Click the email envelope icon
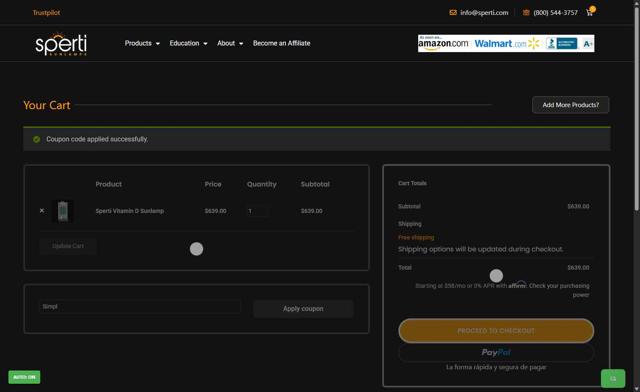This screenshot has height=392, width=640. pyautogui.click(x=453, y=13)
